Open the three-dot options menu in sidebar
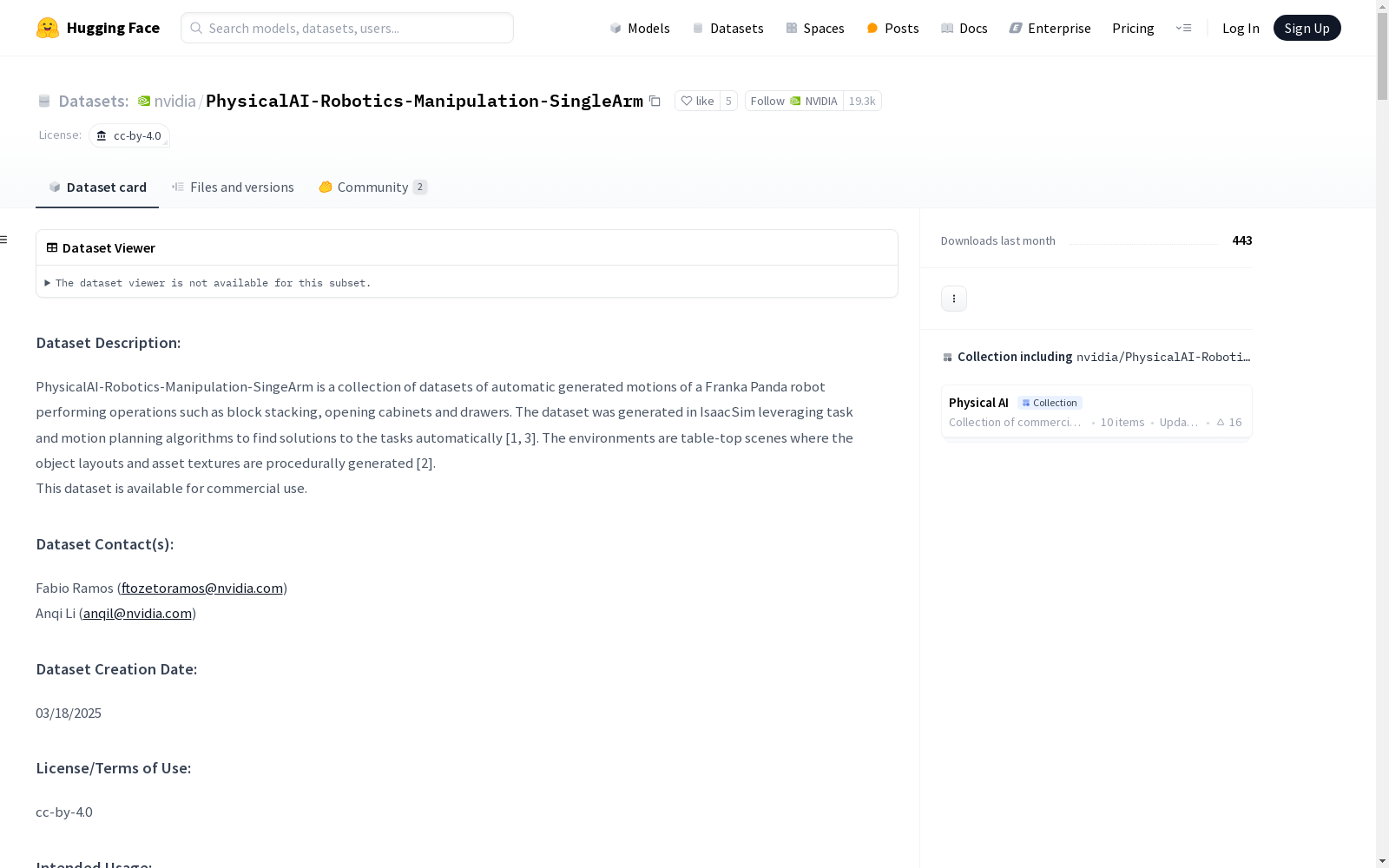Viewport: 1389px width, 868px height. [x=954, y=299]
